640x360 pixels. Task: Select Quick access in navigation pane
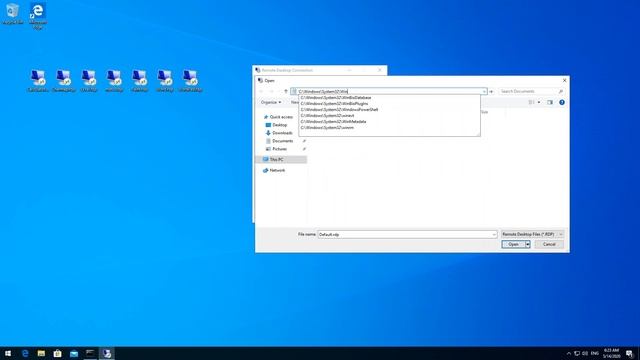pyautogui.click(x=281, y=117)
